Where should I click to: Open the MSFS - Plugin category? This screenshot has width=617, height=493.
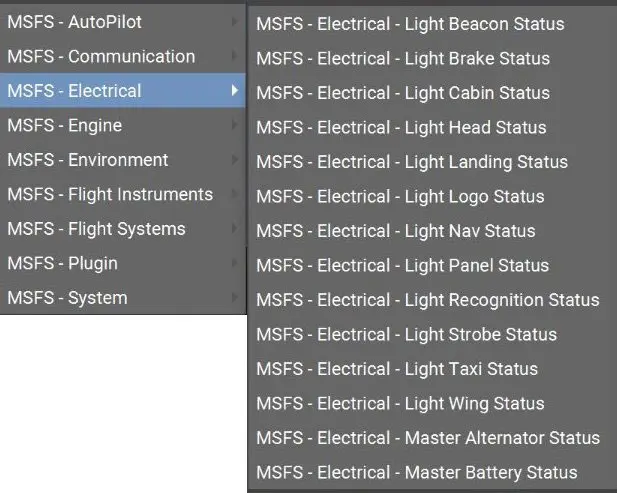click(123, 263)
